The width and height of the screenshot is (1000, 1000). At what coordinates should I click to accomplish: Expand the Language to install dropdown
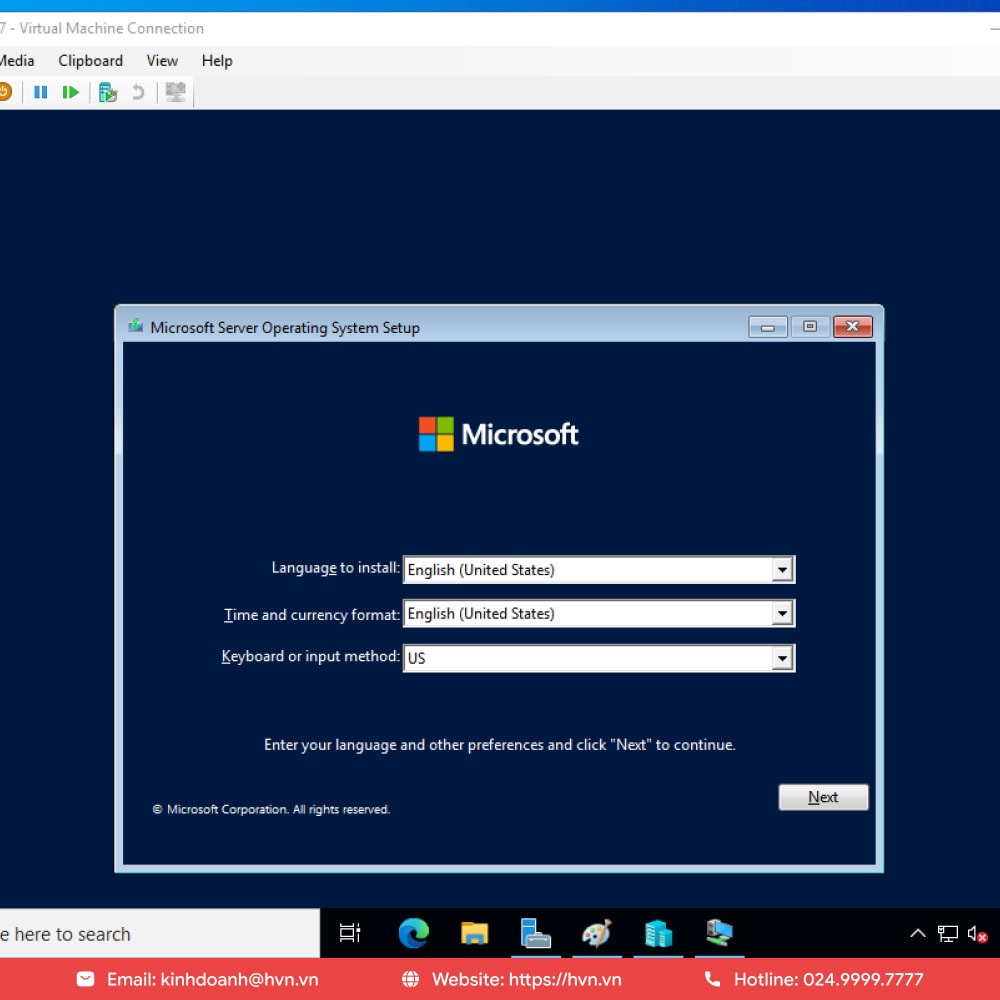pyautogui.click(x=782, y=570)
